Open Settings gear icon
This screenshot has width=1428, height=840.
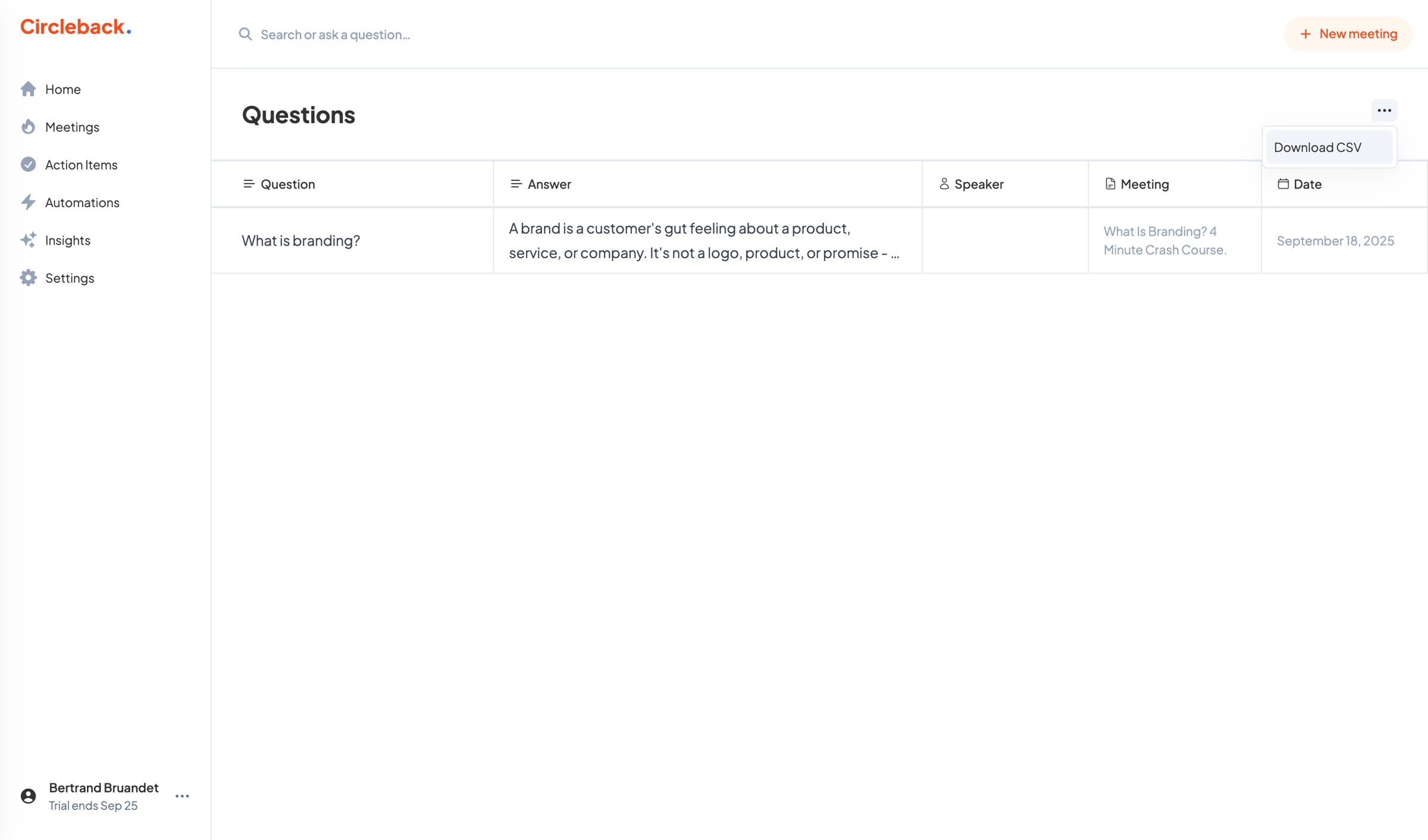pyautogui.click(x=28, y=278)
